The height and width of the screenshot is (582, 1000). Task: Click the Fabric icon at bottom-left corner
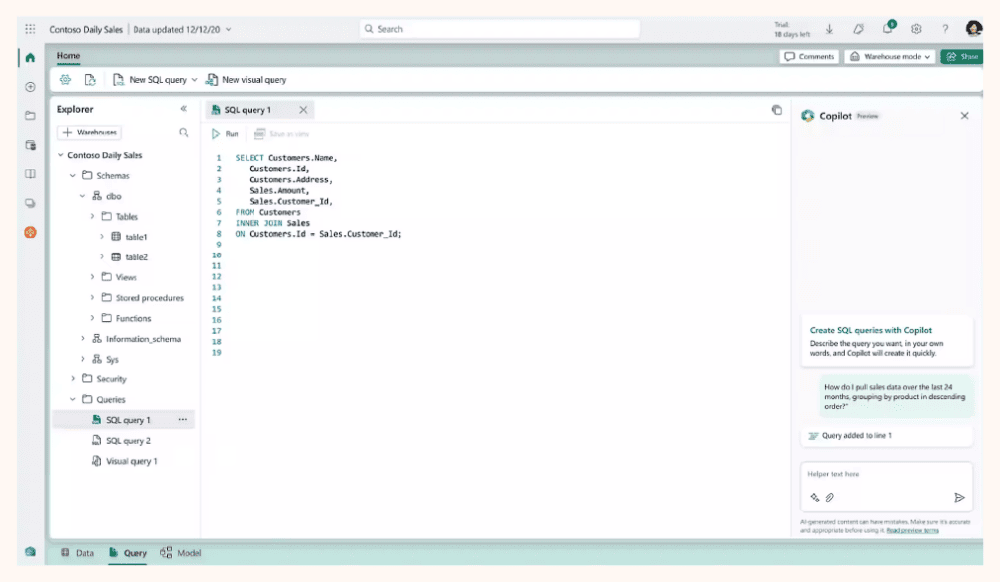pos(30,552)
